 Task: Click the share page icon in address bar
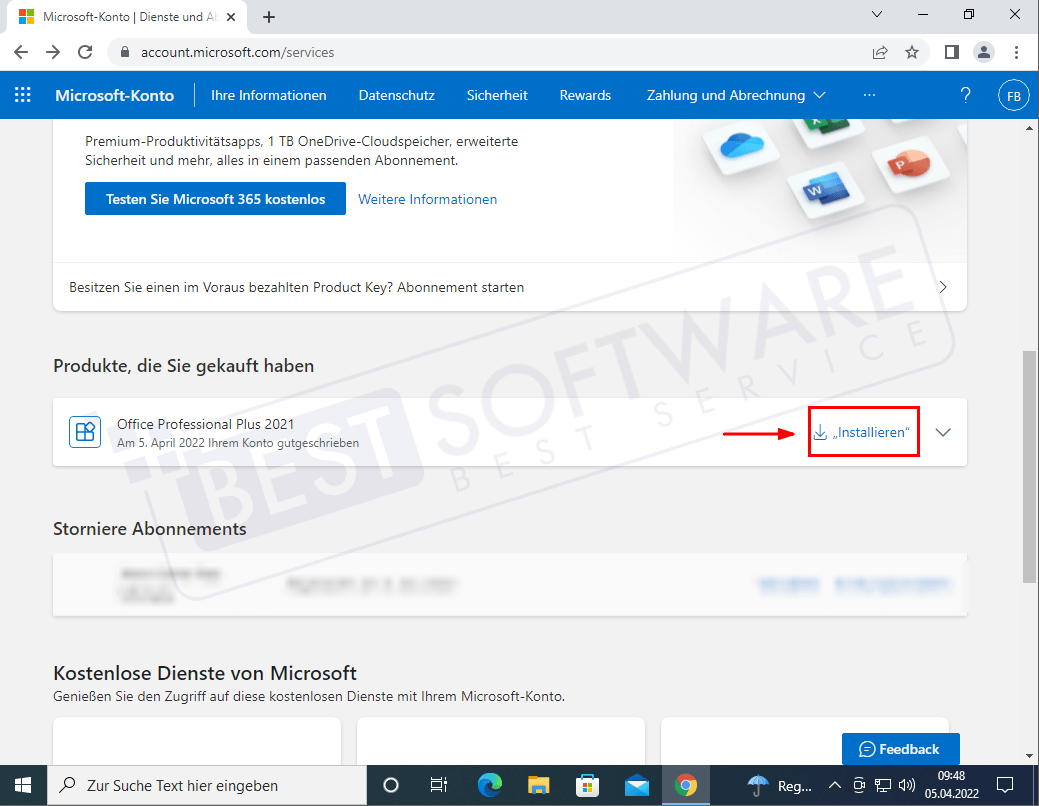(880, 52)
